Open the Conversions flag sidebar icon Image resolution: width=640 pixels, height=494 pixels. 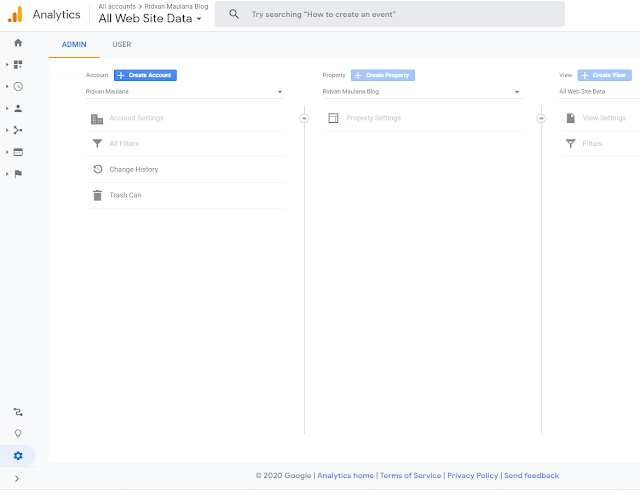click(18, 174)
